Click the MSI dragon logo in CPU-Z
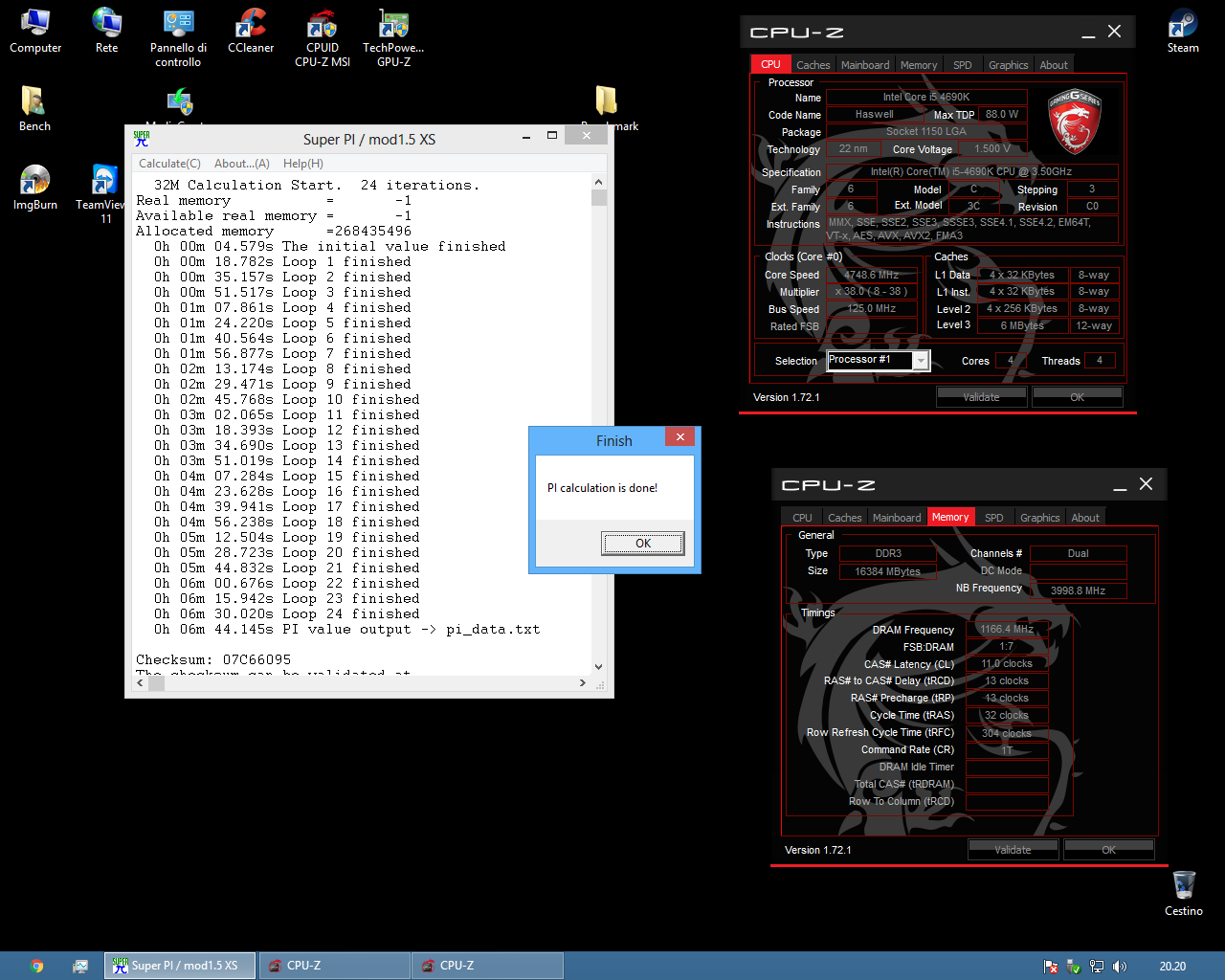This screenshot has height=980, width=1225. [x=1074, y=121]
